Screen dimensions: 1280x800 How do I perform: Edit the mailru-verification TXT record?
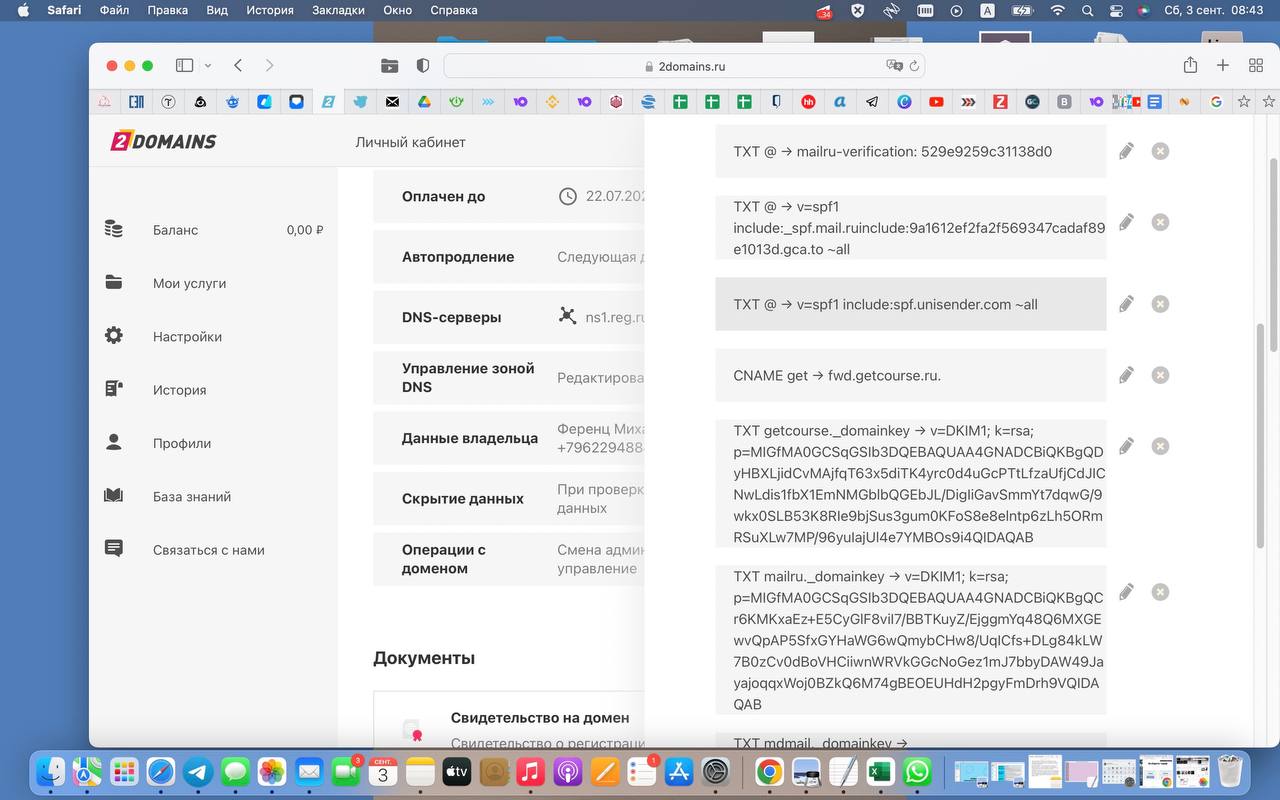point(1126,151)
